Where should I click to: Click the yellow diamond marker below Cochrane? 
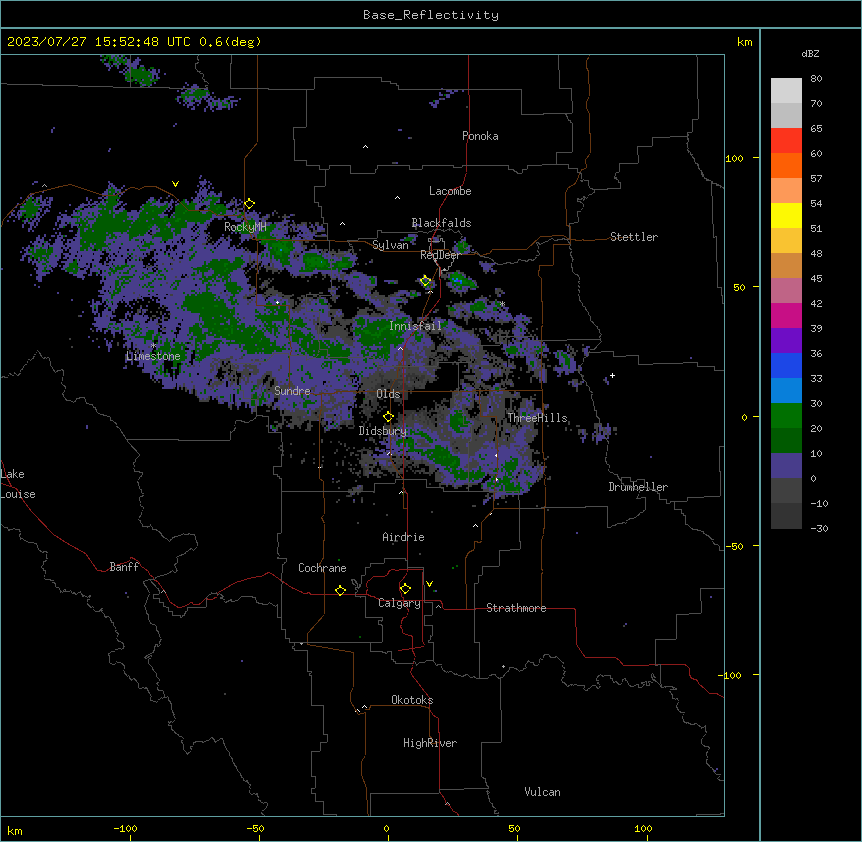tap(340, 590)
